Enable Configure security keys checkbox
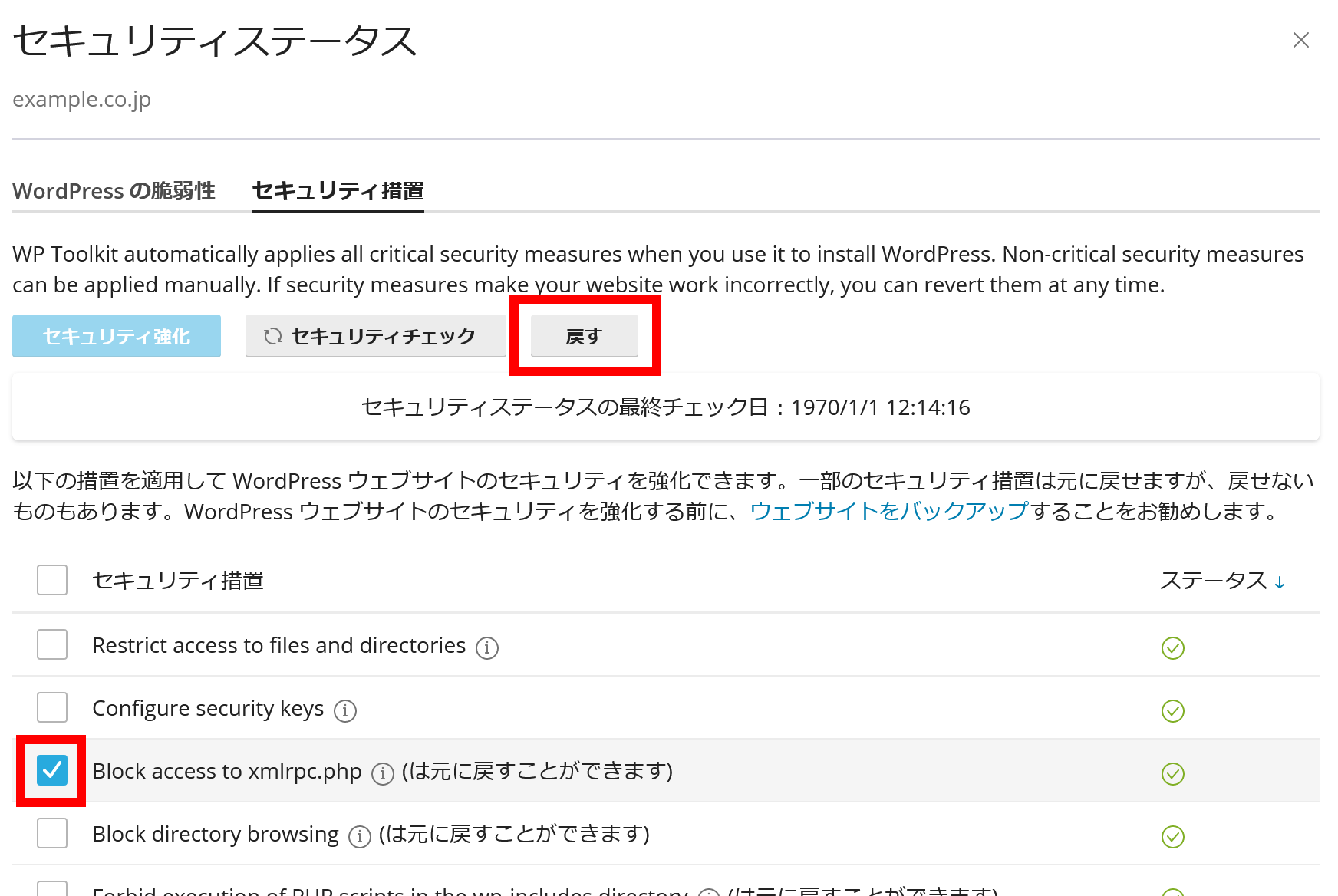 click(x=52, y=707)
